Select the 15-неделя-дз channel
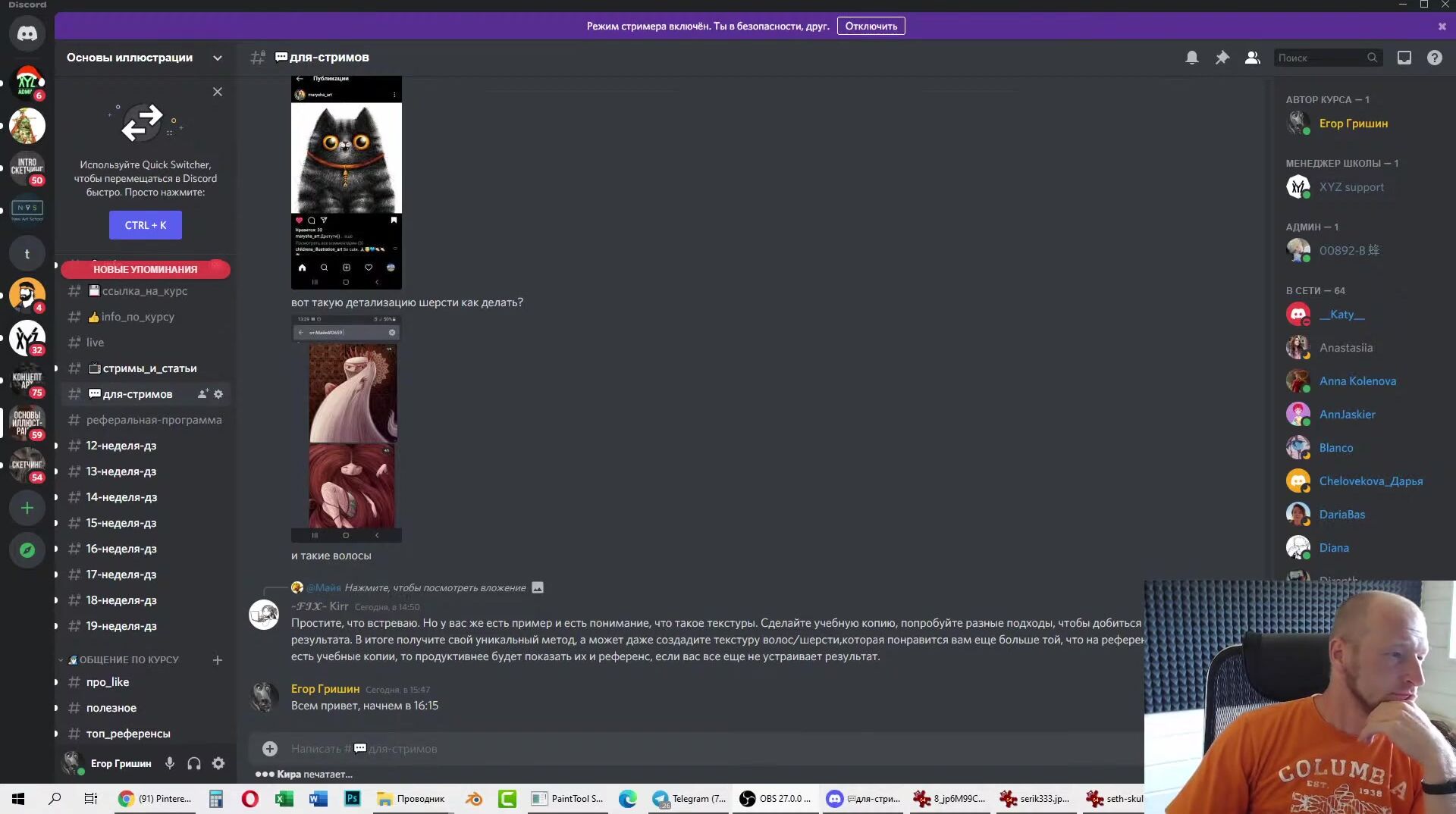 pyautogui.click(x=146, y=523)
